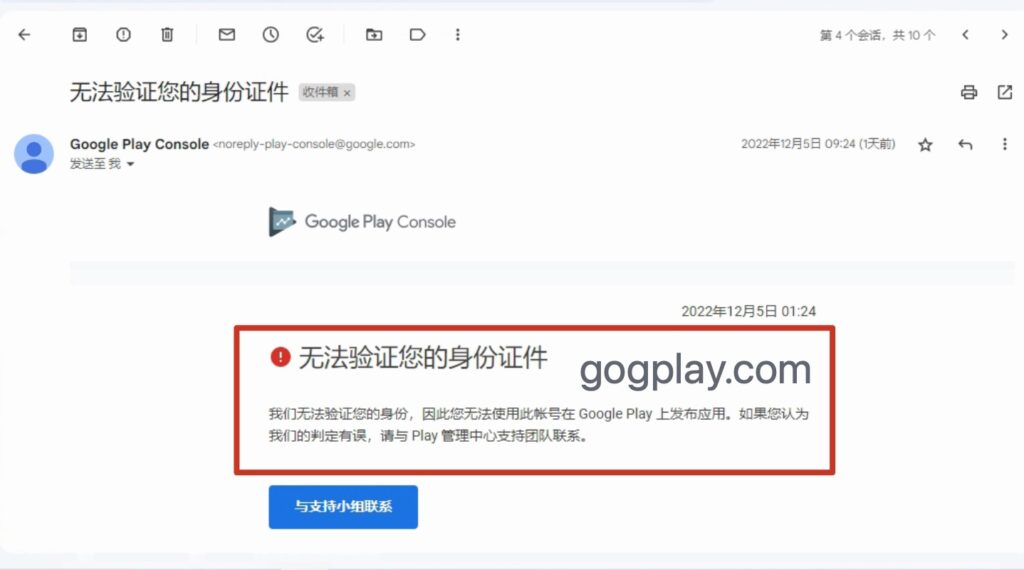
Task: Go to the newer conversation arrow
Action: click(965, 35)
